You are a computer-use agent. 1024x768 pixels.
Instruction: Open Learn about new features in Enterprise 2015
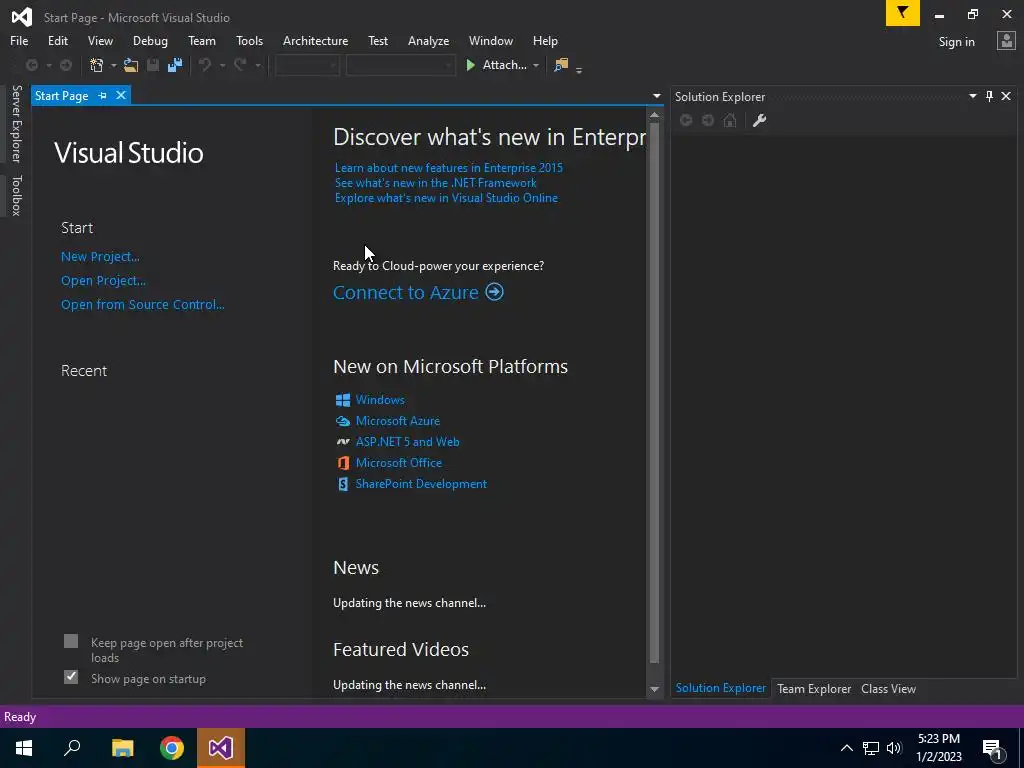449,168
